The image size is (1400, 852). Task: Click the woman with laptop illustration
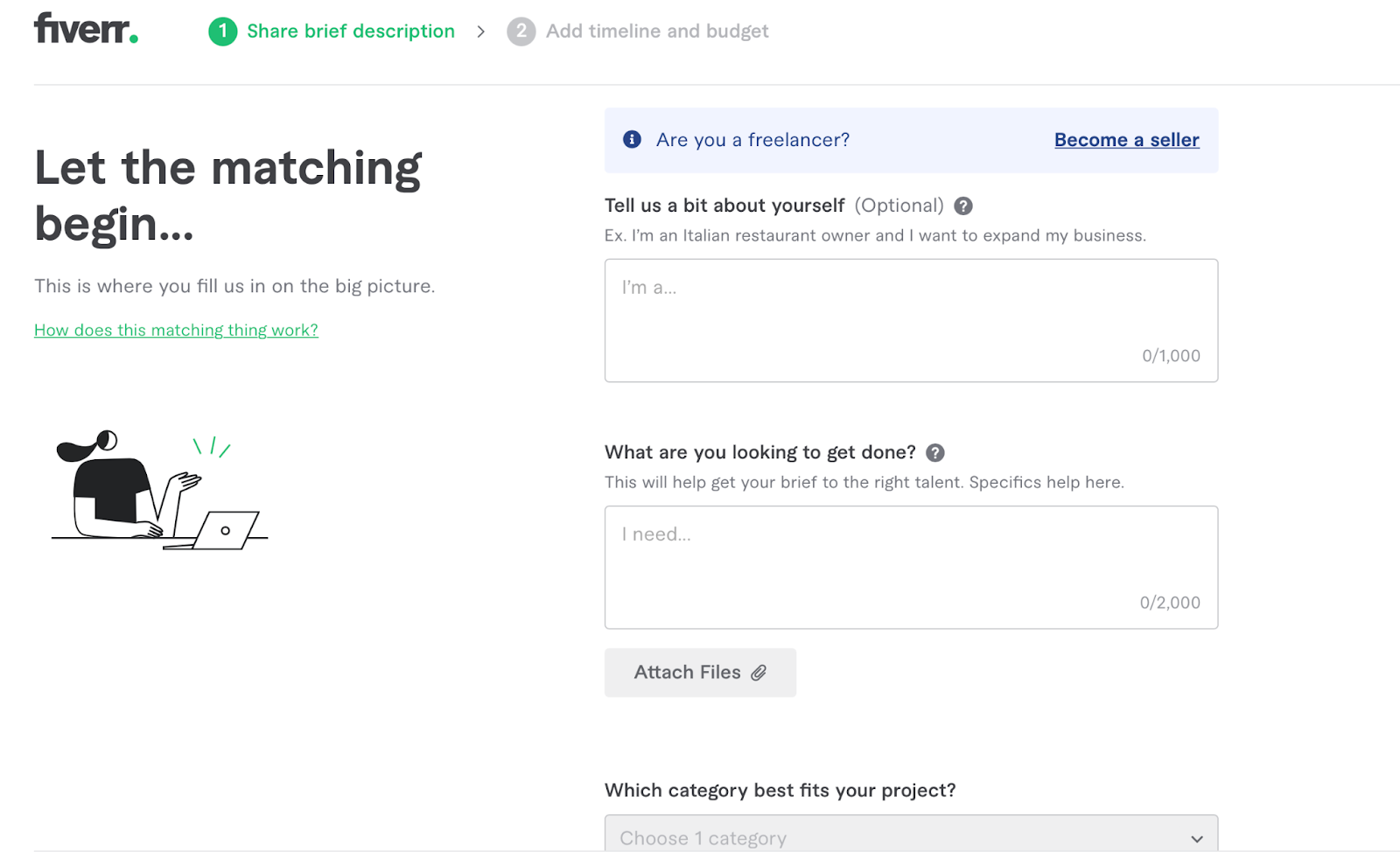pyautogui.click(x=159, y=490)
